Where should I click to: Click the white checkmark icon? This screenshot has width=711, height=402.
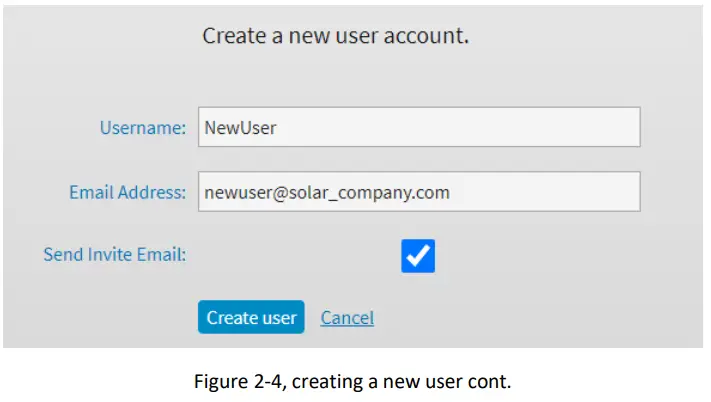(x=418, y=256)
